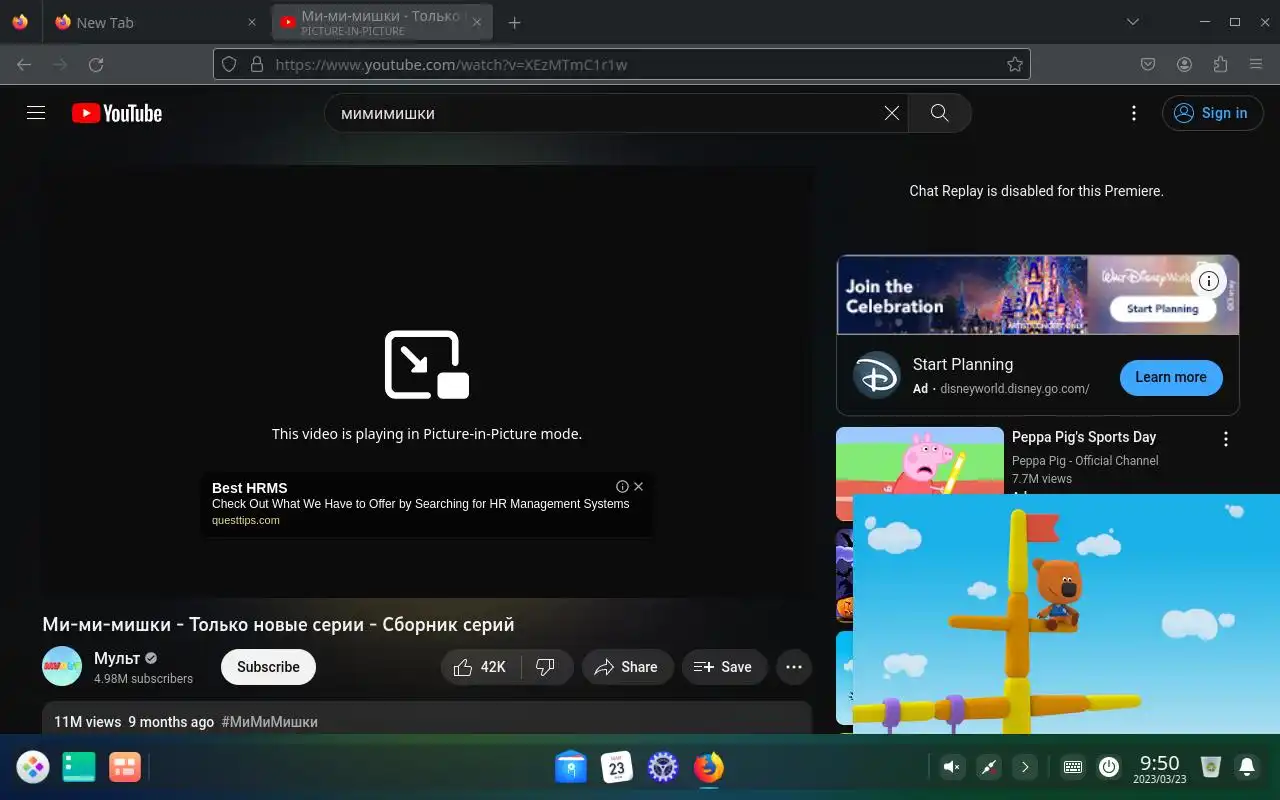Click Firefox icon in dock
Image resolution: width=1280 pixels, height=800 pixels.
(x=709, y=767)
